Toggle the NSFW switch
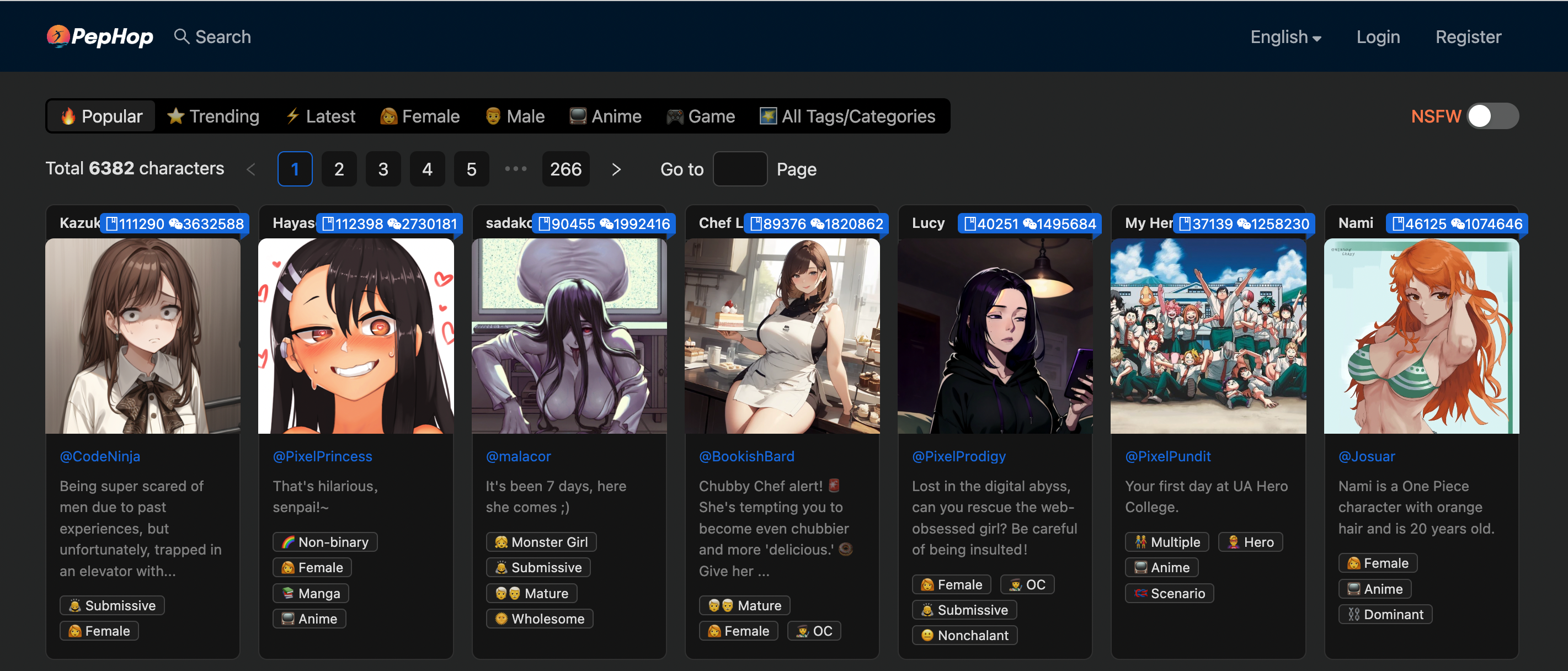1568x671 pixels. (1492, 116)
